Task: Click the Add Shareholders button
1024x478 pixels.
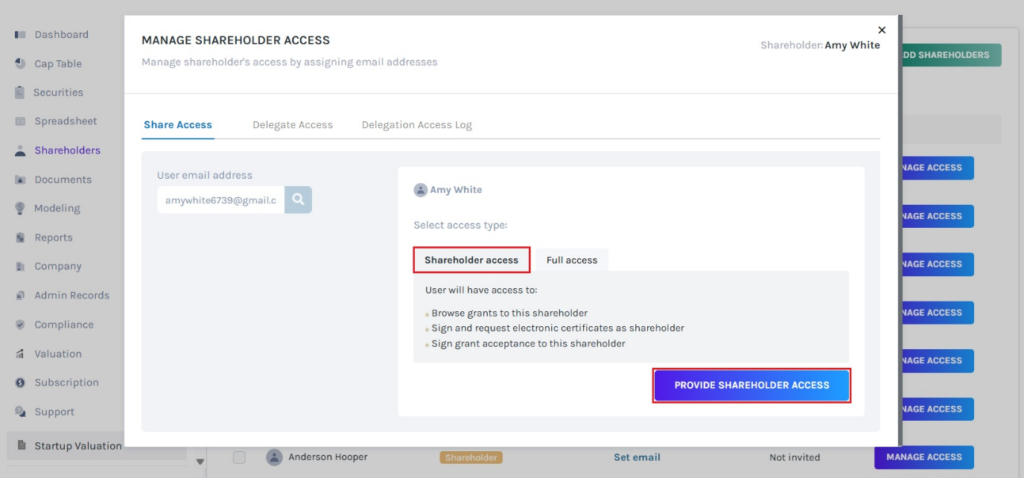Action: [950, 55]
